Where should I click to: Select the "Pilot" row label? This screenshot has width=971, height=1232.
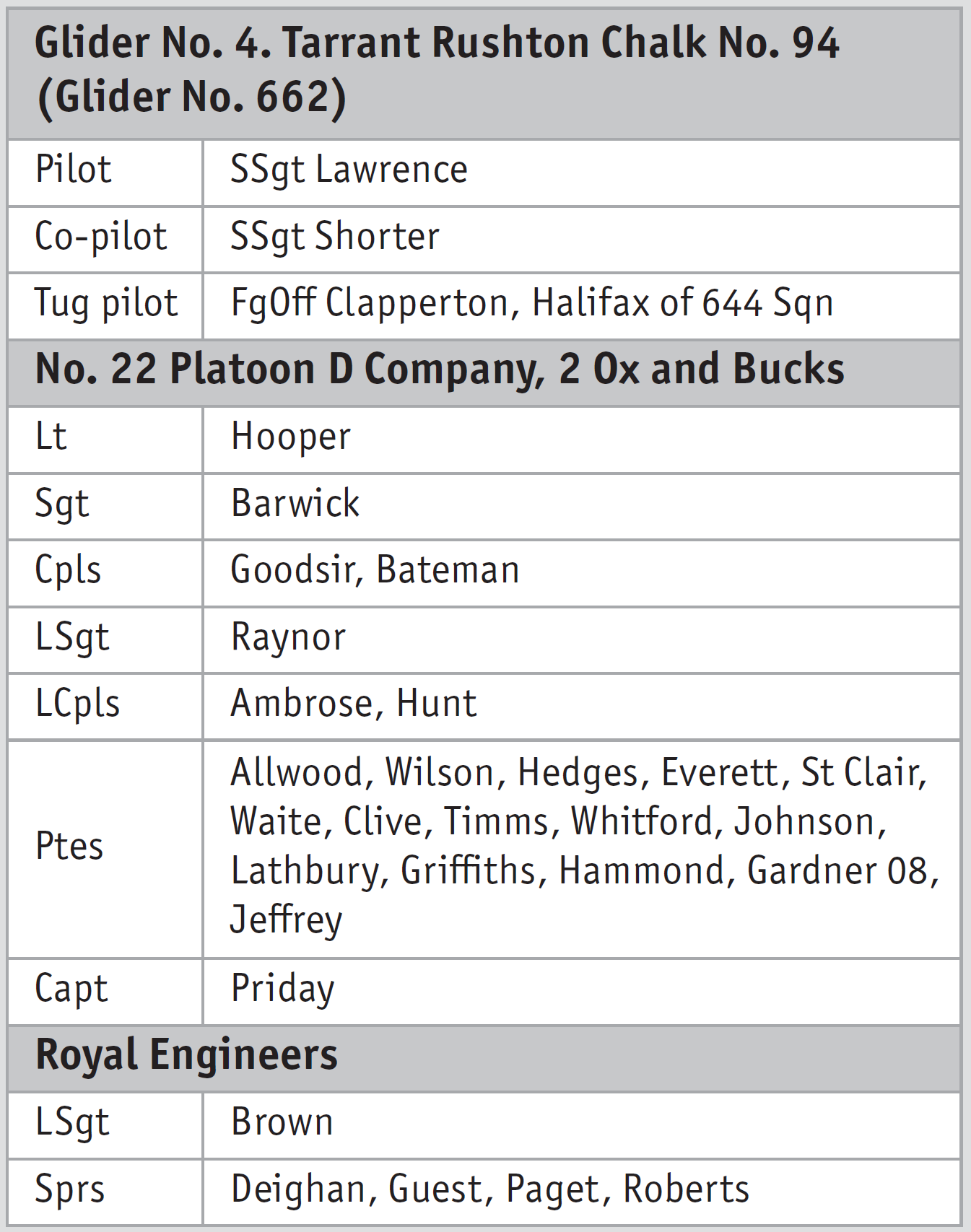73,171
